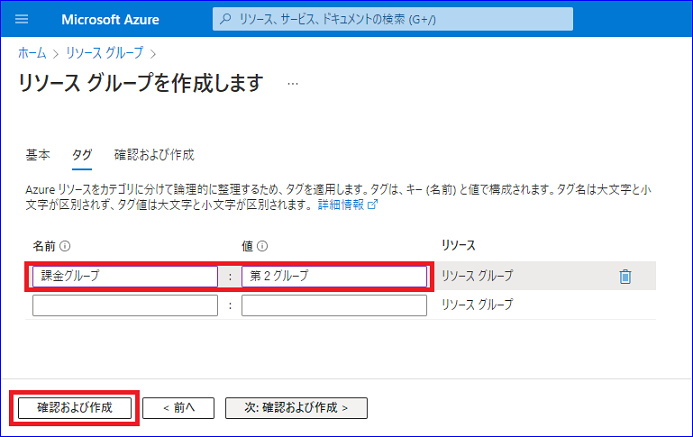This screenshot has height=437, width=693.
Task: Select the タグ tab
Action: click(82, 155)
